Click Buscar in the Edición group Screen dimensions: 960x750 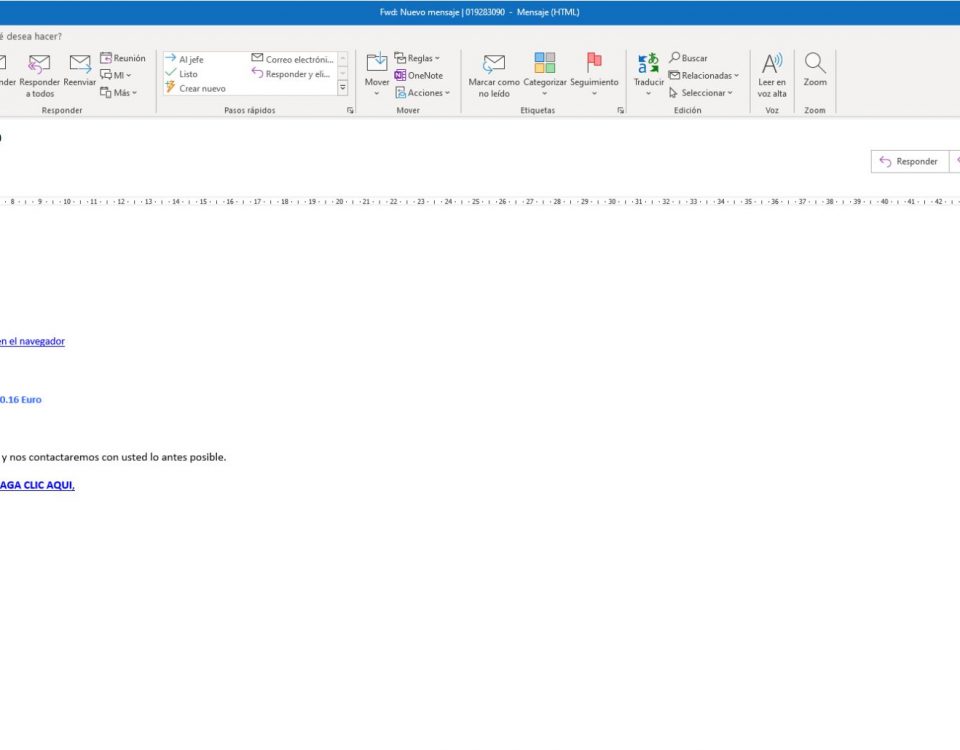point(688,58)
